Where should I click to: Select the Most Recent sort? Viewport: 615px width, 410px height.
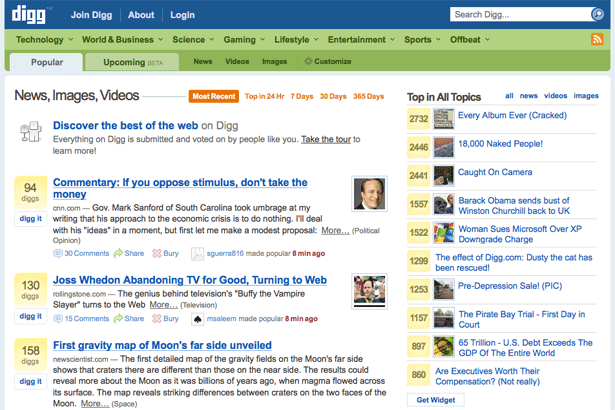tap(214, 96)
